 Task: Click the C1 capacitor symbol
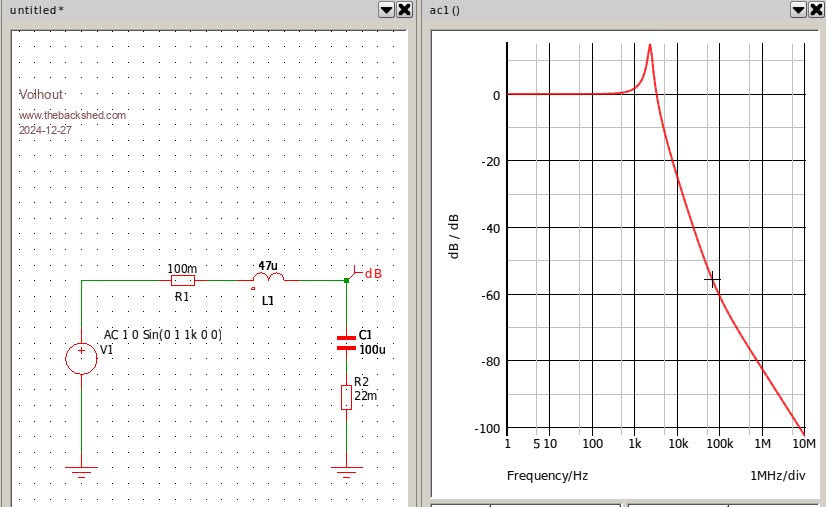point(346,342)
